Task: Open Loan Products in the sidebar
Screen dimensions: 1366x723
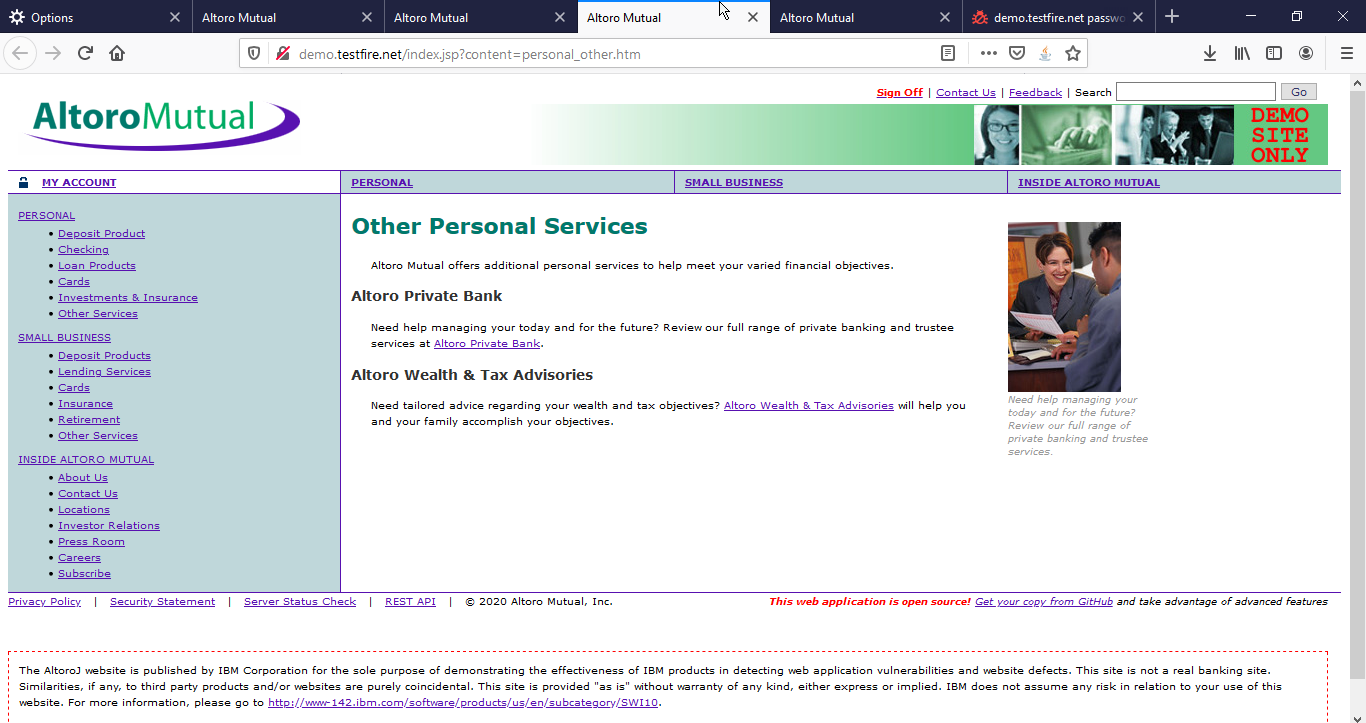Action: coord(97,265)
